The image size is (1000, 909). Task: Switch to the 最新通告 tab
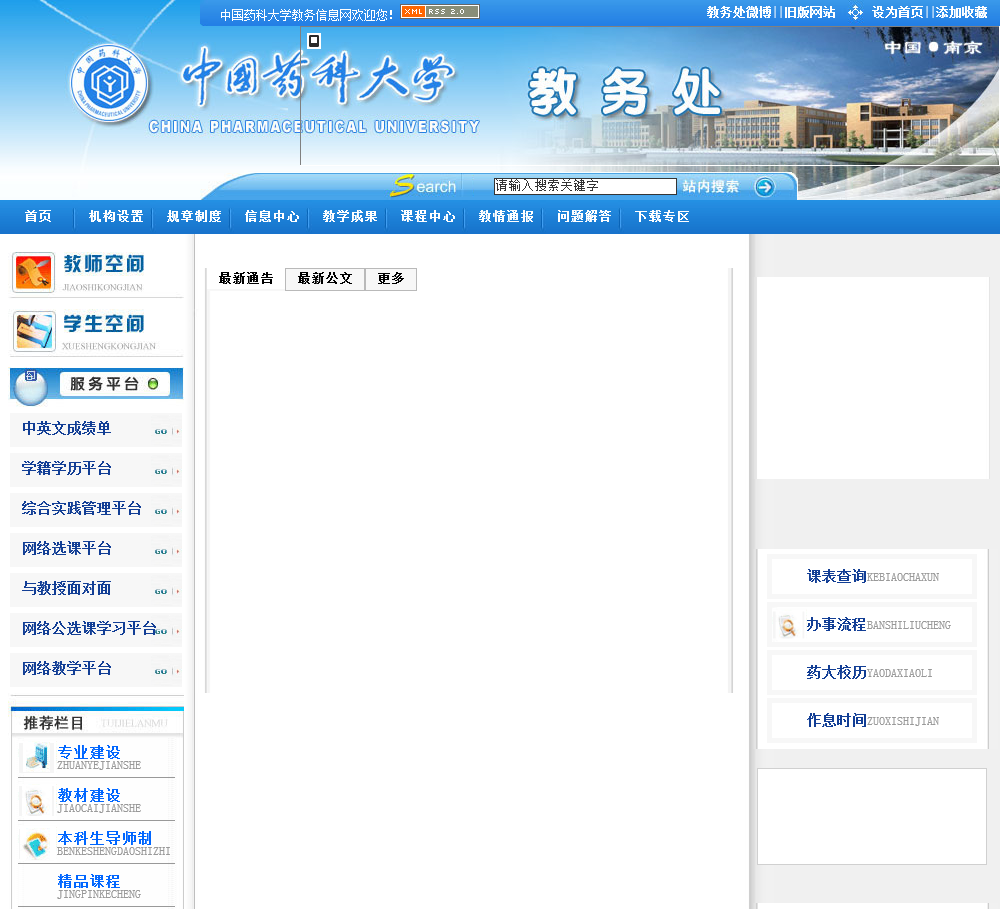246,279
